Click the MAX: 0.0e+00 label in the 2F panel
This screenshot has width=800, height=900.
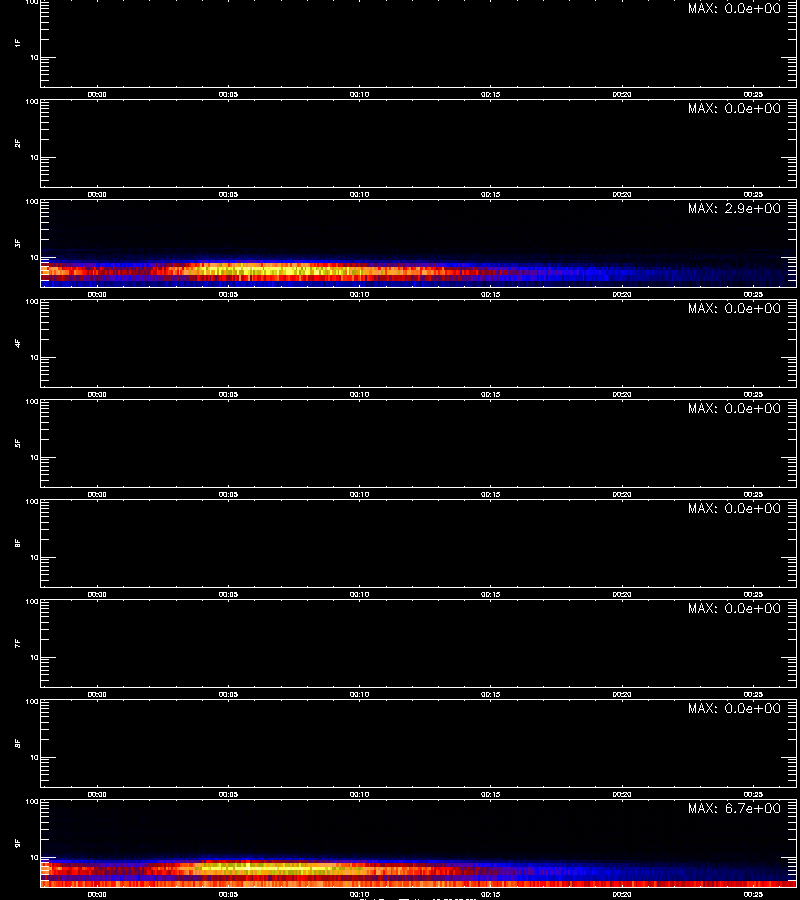(x=734, y=108)
